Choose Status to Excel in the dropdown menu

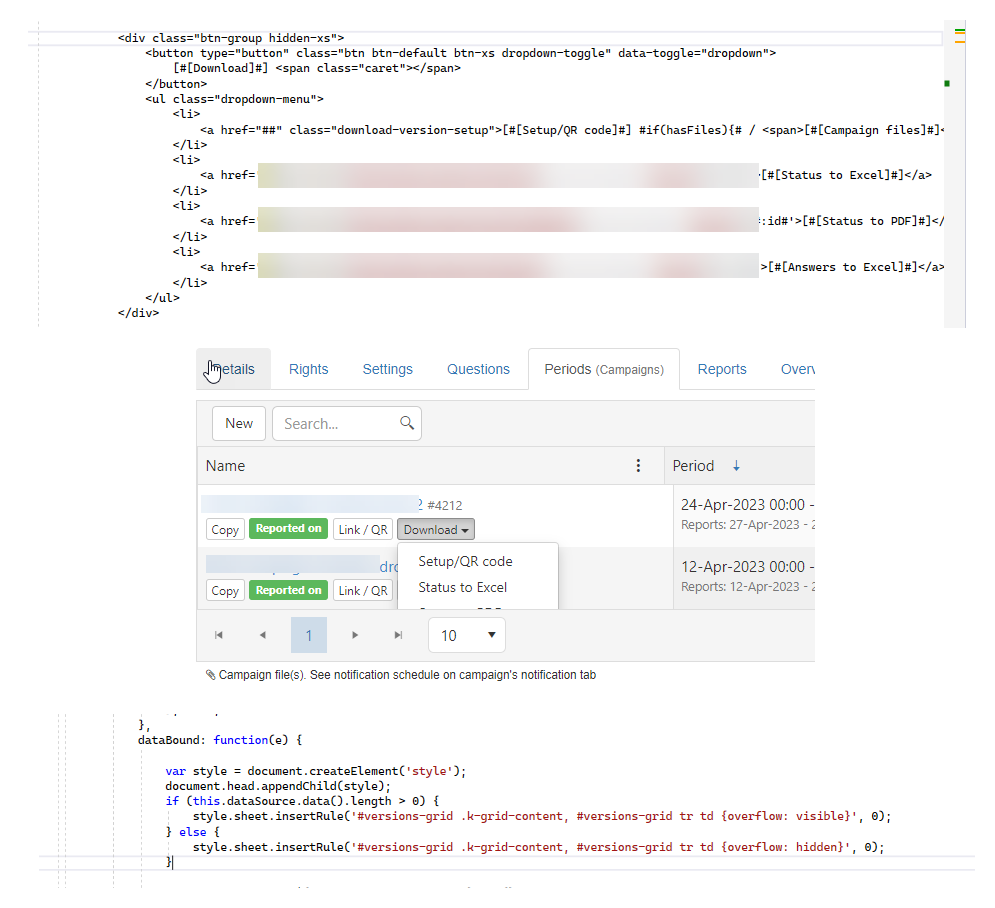click(x=462, y=587)
